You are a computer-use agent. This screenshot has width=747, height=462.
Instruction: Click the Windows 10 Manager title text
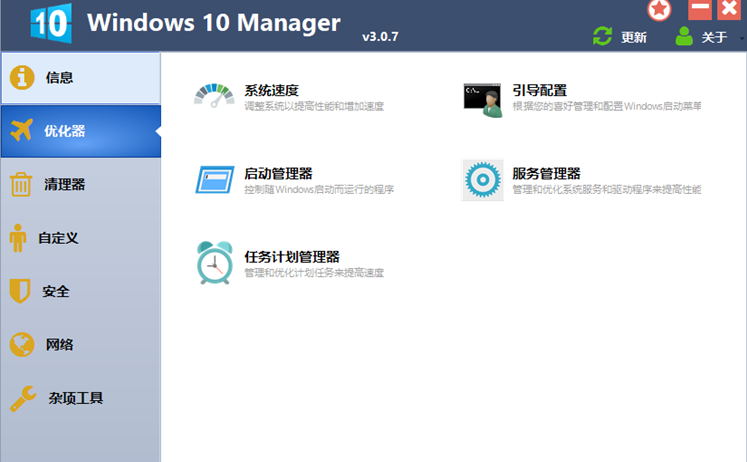[x=213, y=22]
